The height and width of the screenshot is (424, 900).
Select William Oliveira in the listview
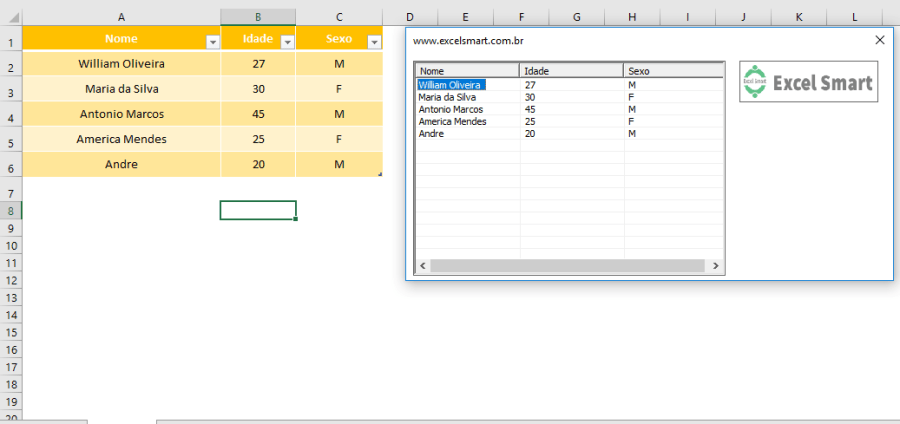pos(452,85)
